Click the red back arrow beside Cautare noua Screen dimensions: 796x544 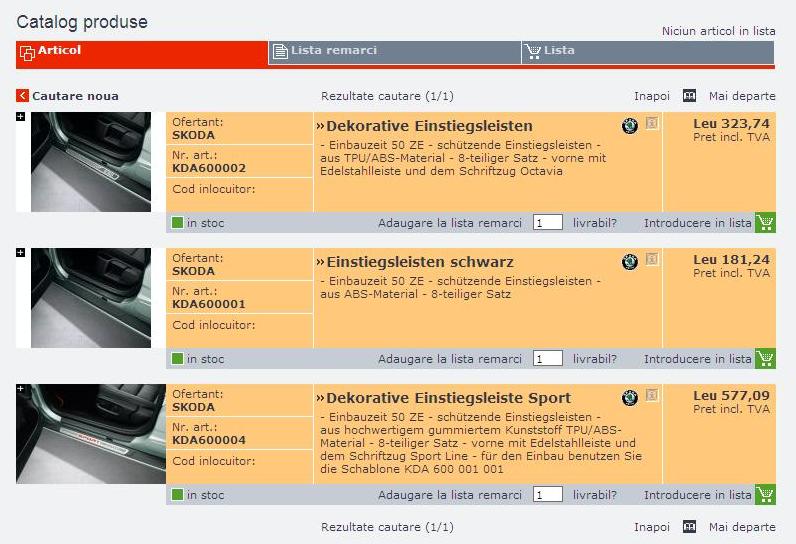click(22, 96)
